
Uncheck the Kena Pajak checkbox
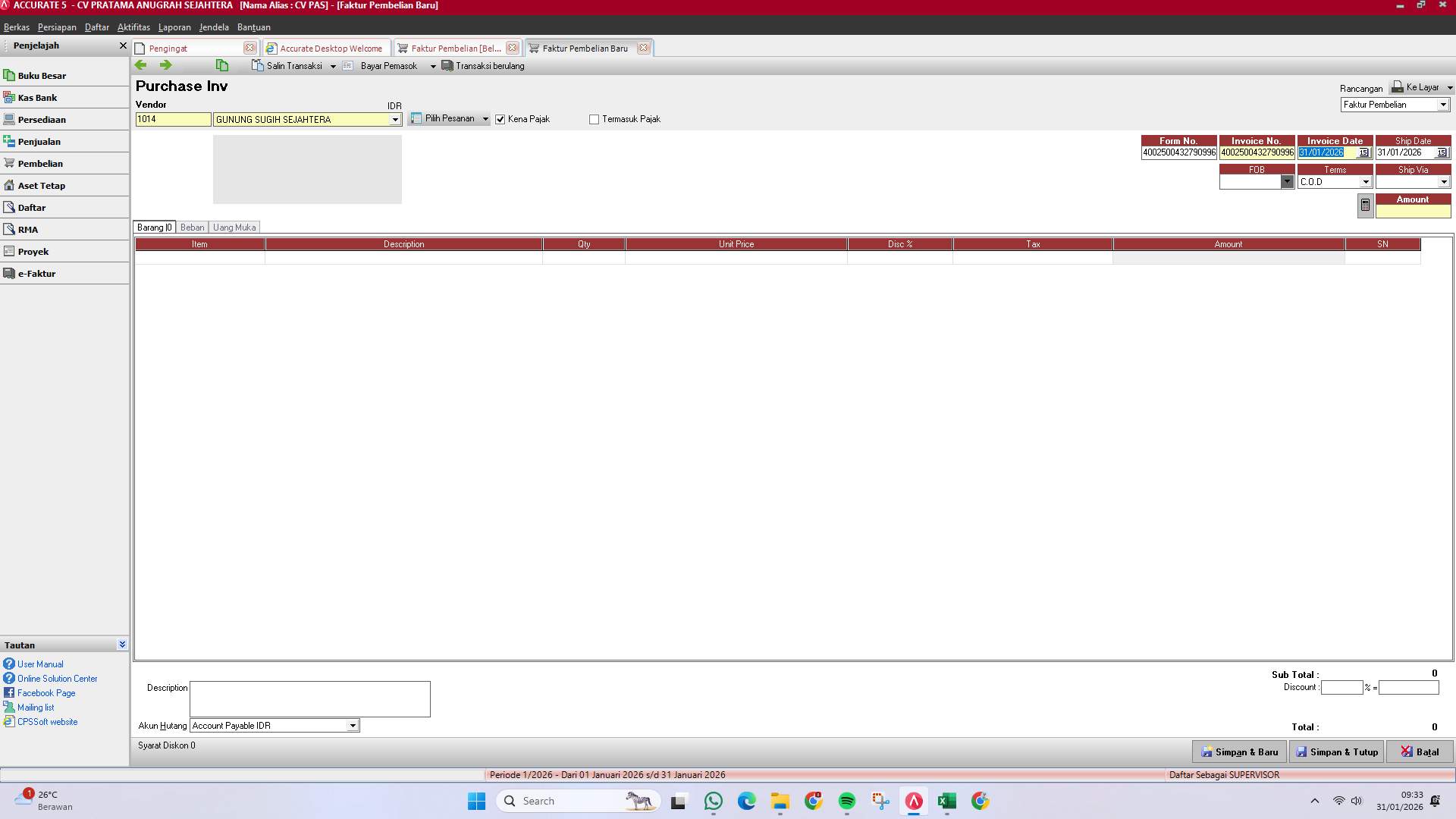500,119
